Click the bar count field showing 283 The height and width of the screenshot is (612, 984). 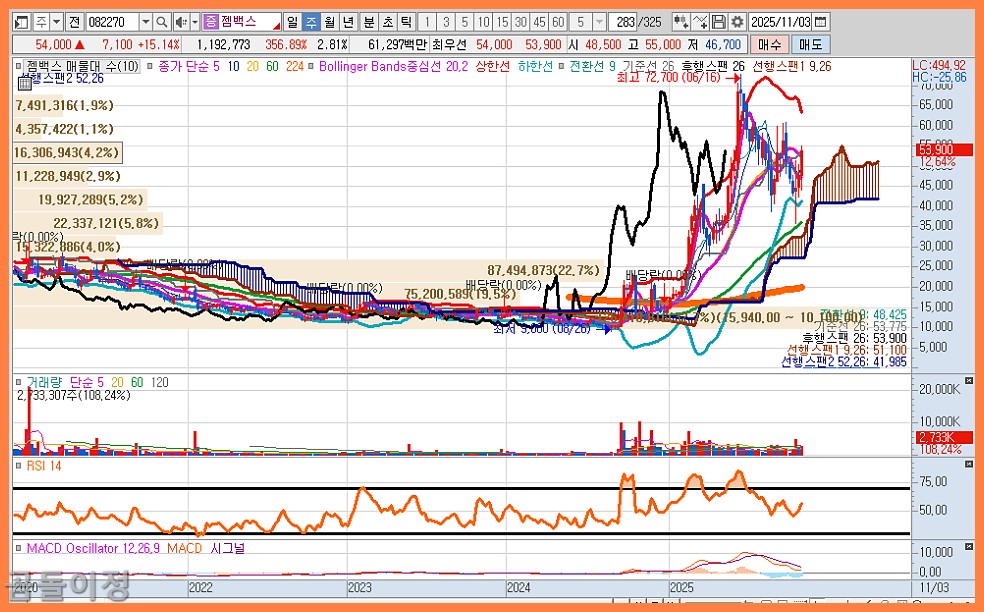[625, 22]
